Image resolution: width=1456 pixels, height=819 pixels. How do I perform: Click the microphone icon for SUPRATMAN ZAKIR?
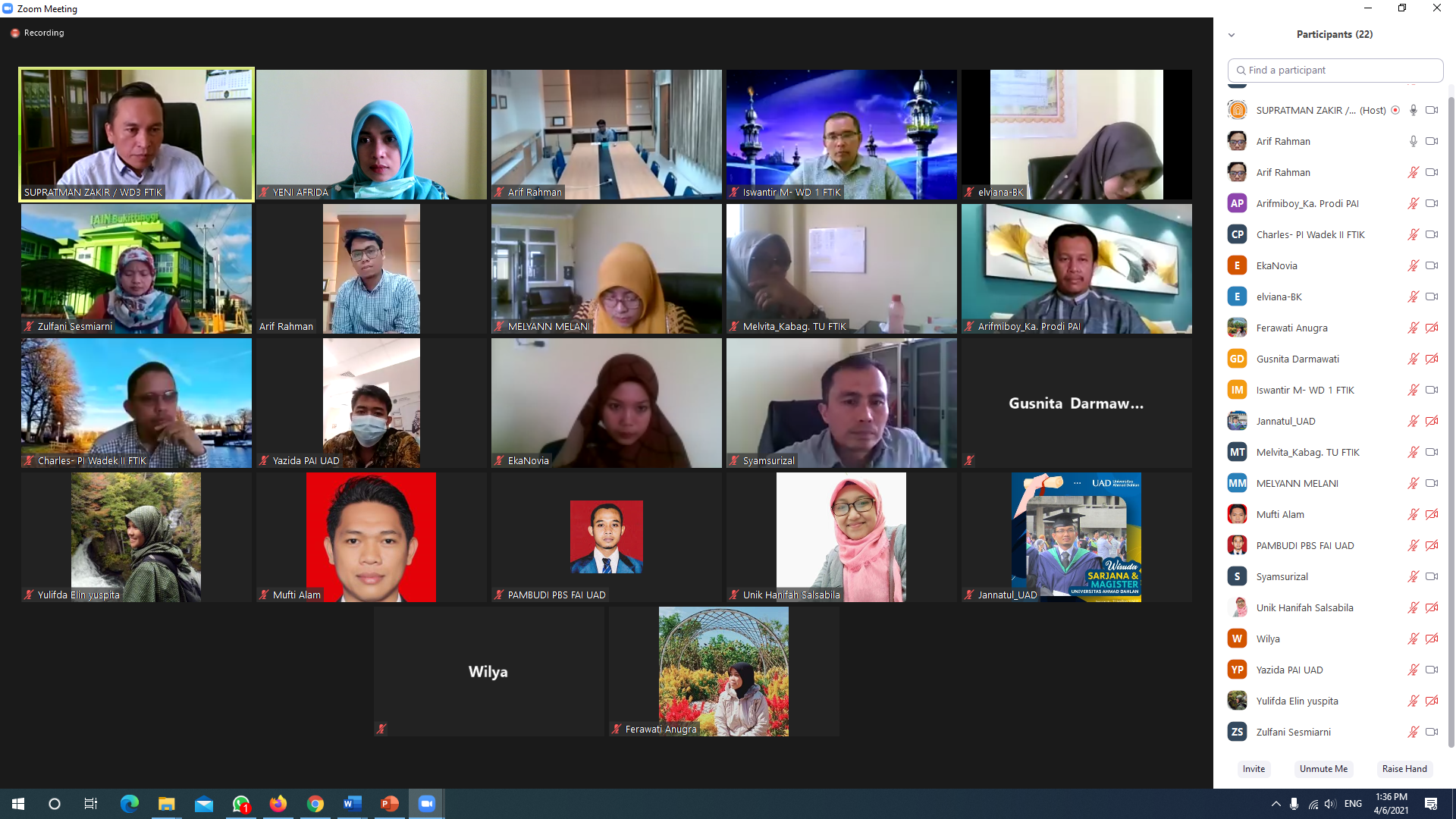pyautogui.click(x=1414, y=110)
